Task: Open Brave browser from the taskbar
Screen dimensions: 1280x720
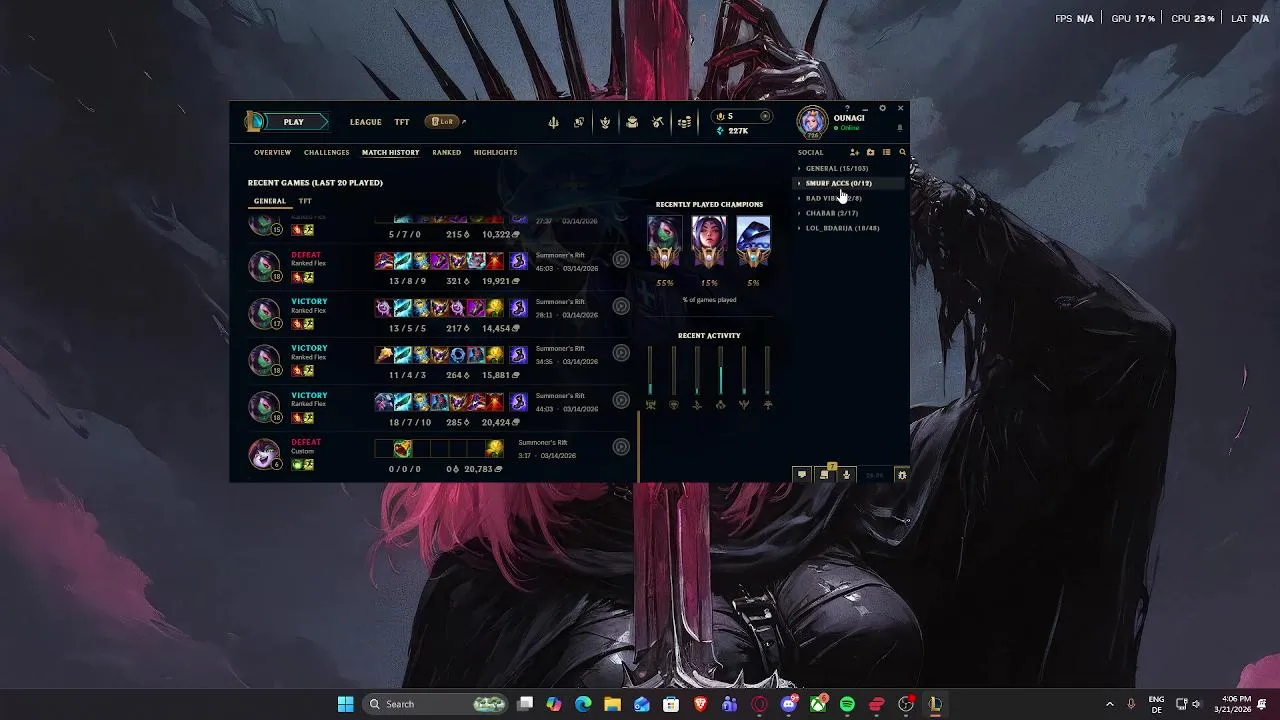Action: [700, 704]
